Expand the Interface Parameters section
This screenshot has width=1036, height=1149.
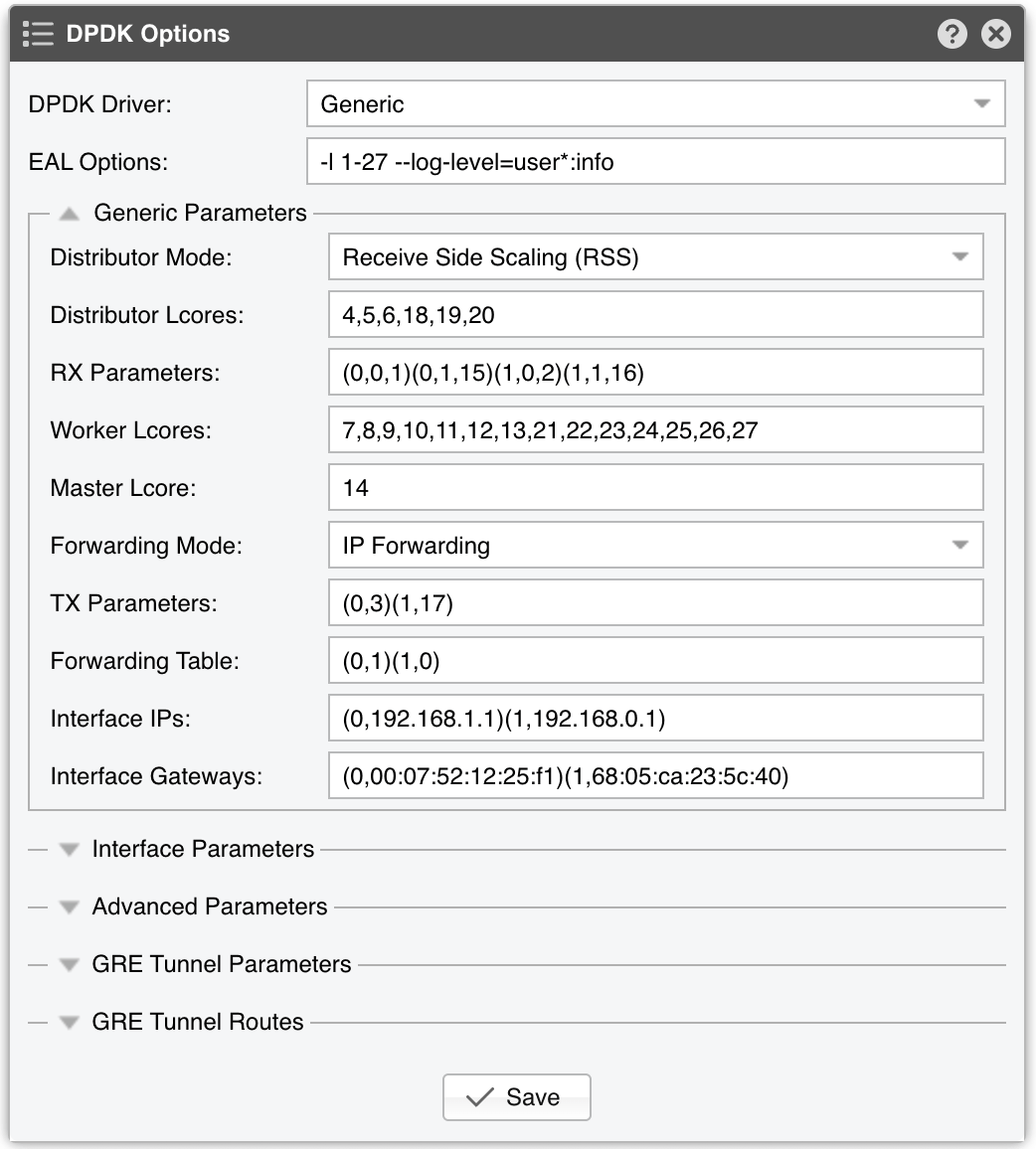[69, 849]
